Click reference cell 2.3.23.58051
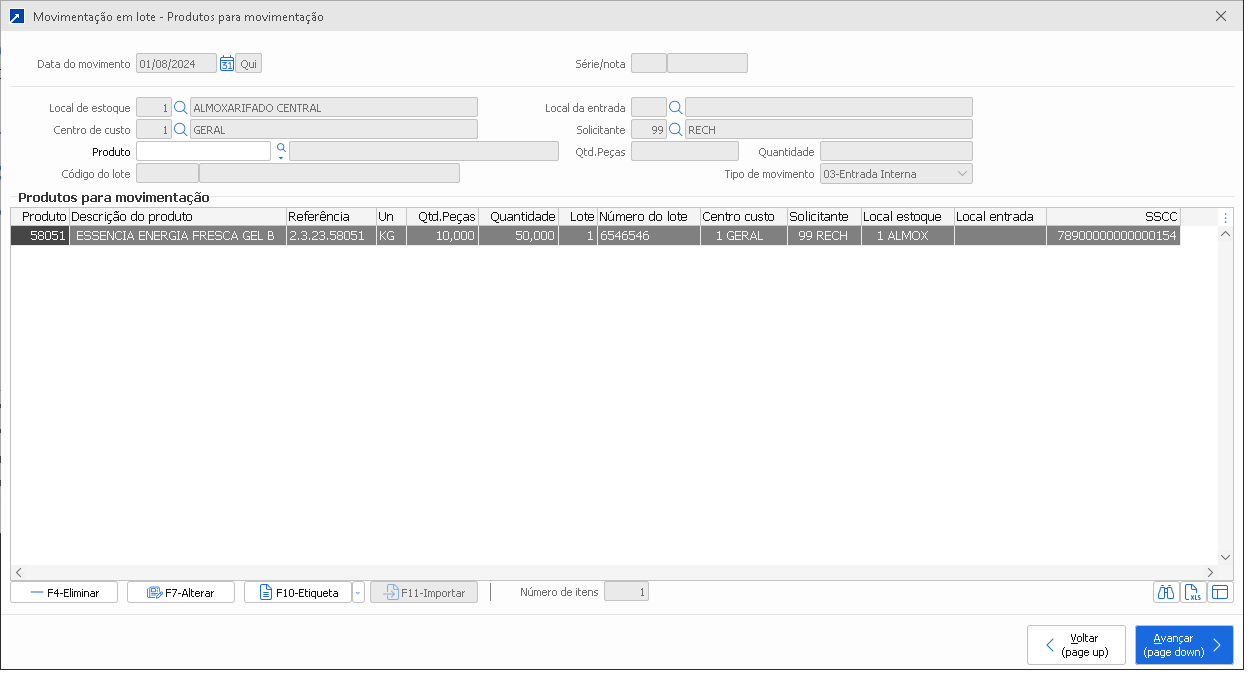Image resolution: width=1258 pixels, height=677 pixels. click(x=331, y=236)
